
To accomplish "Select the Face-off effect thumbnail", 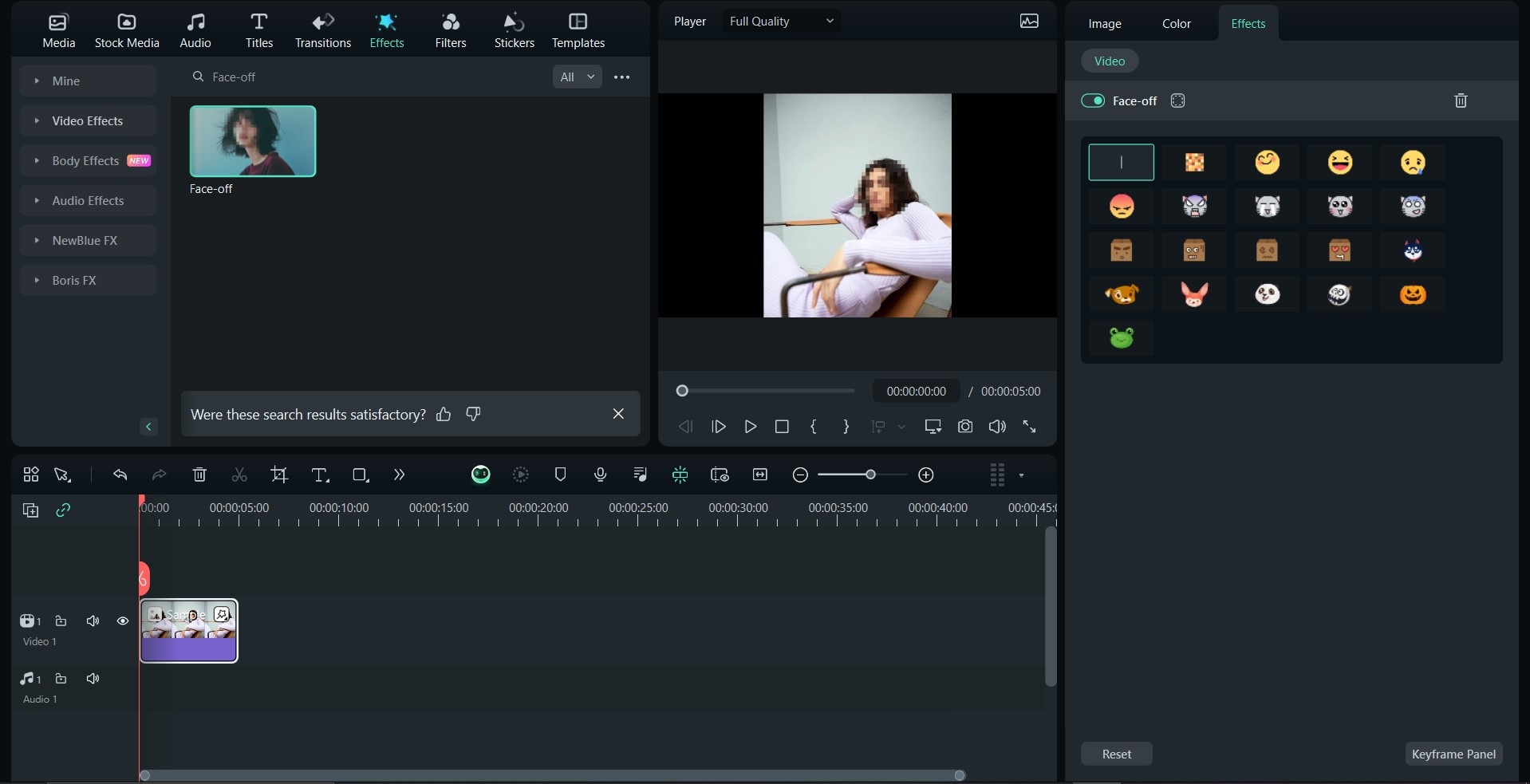I will (253, 141).
